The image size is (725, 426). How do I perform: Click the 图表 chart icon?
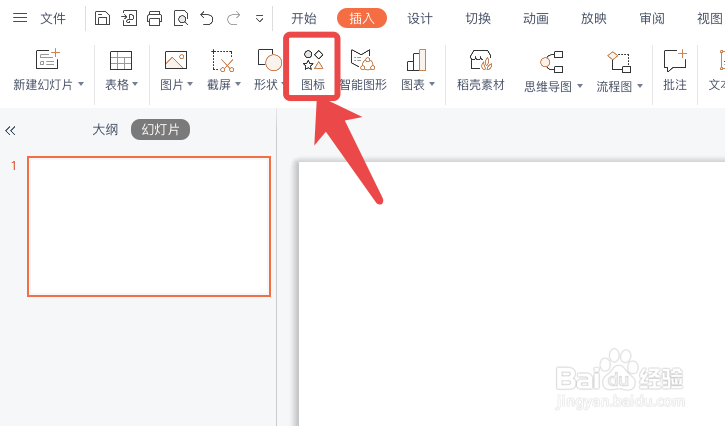coord(417,60)
